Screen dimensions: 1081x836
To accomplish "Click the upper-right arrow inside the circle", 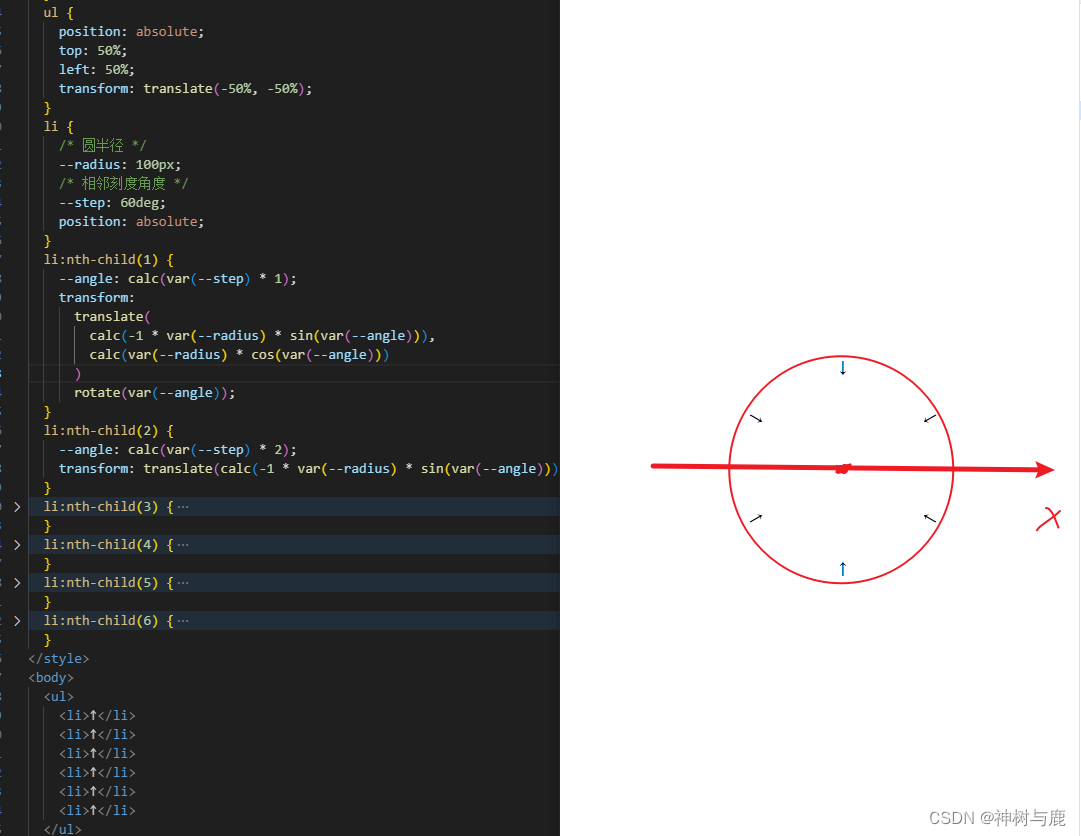I will (x=930, y=418).
